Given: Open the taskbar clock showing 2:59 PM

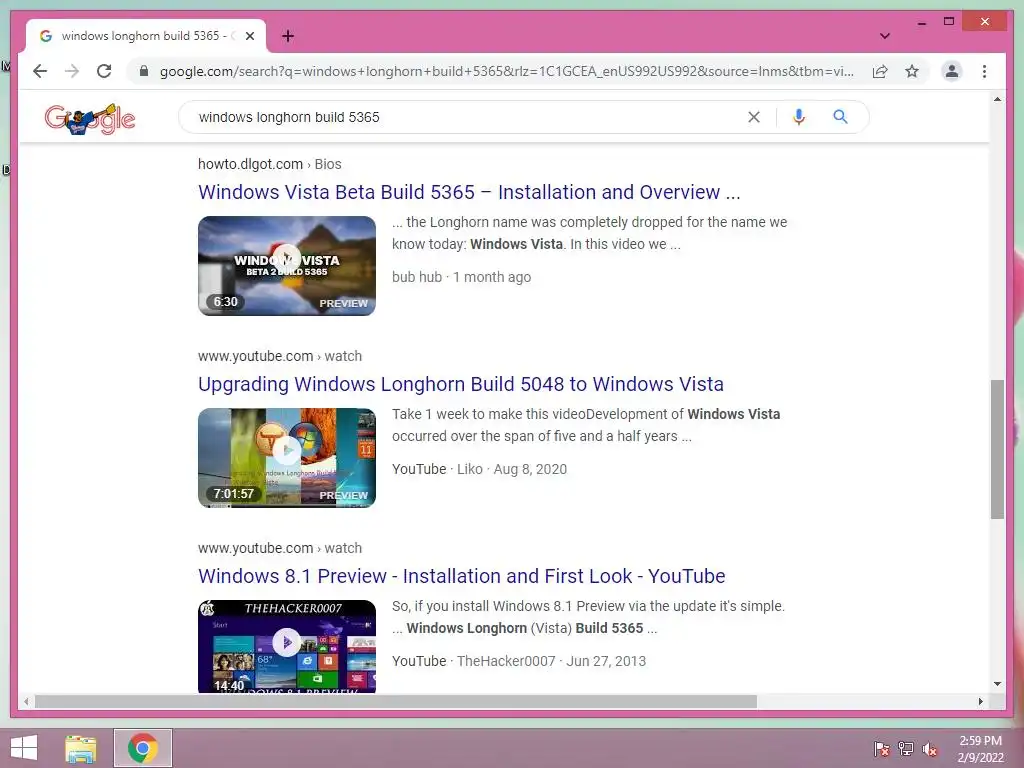Looking at the screenshot, I should pos(980,748).
